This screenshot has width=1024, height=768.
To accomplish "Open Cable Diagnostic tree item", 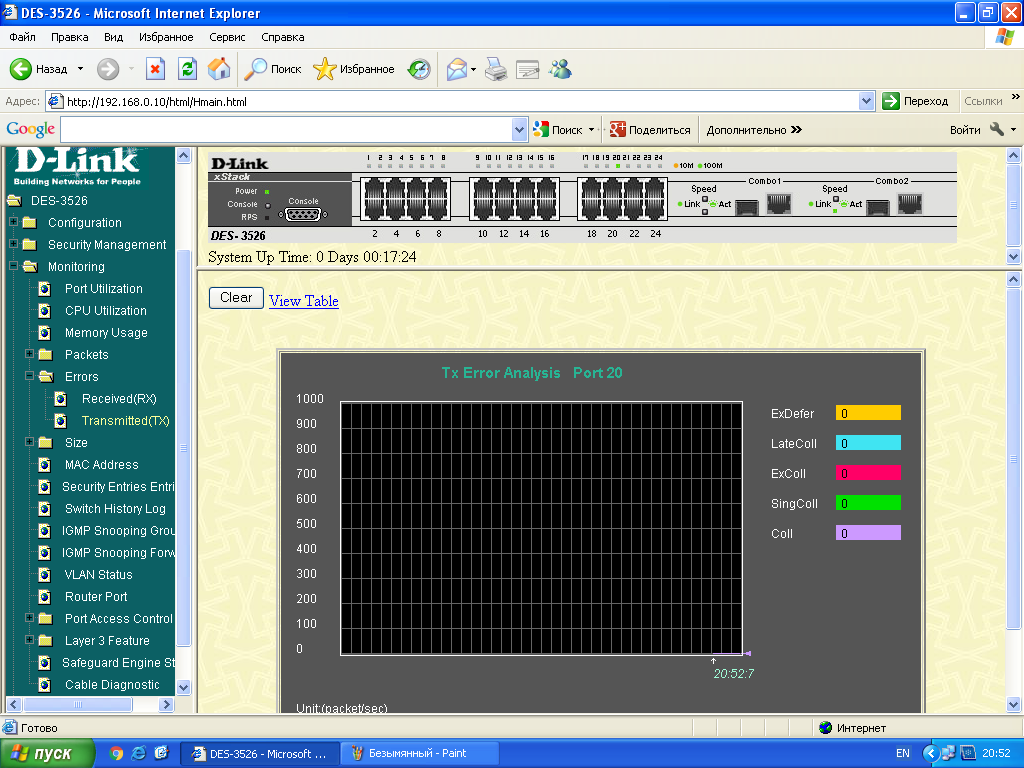I will 112,684.
